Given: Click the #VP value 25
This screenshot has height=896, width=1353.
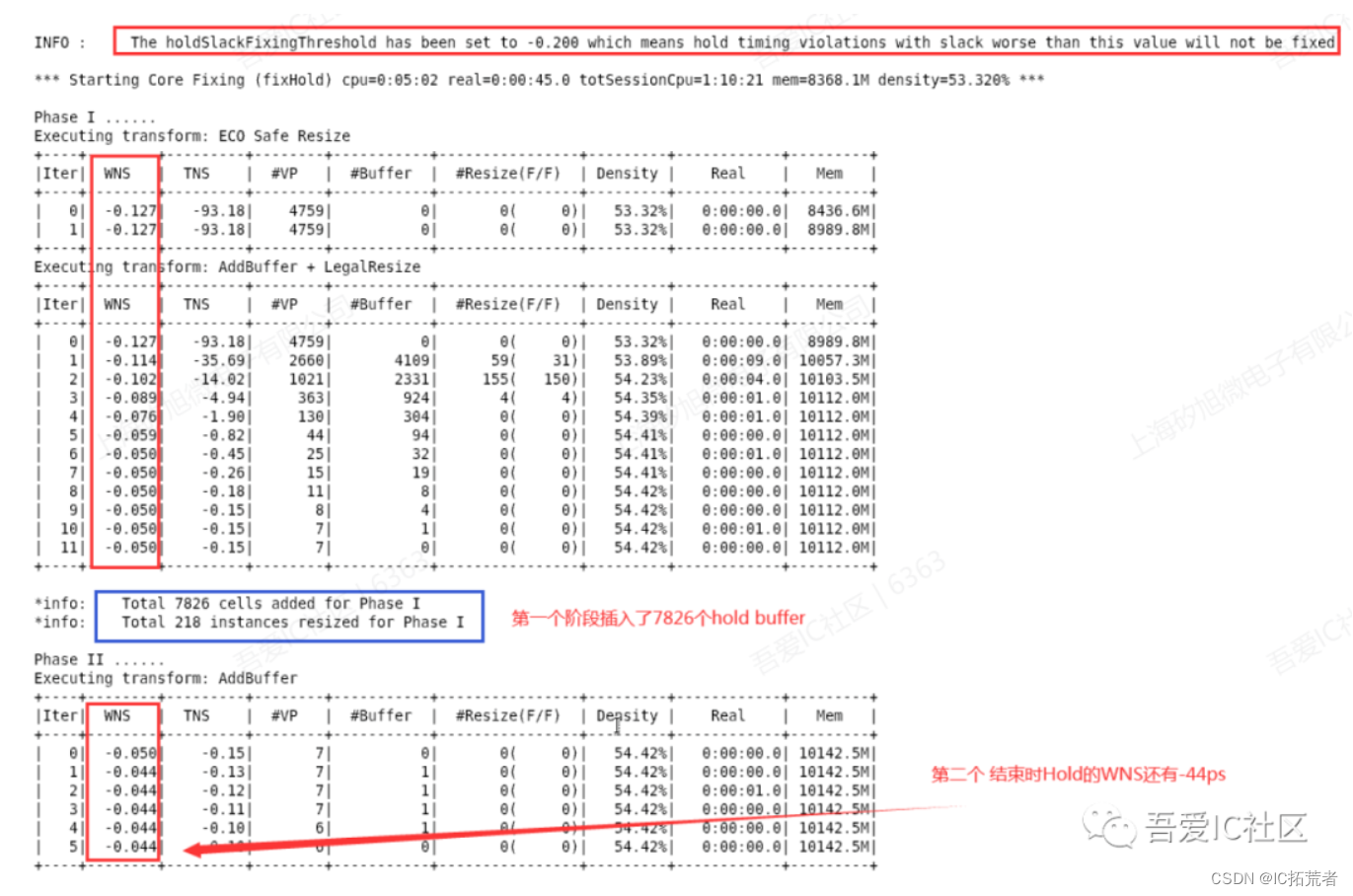Looking at the screenshot, I should pos(316,455).
